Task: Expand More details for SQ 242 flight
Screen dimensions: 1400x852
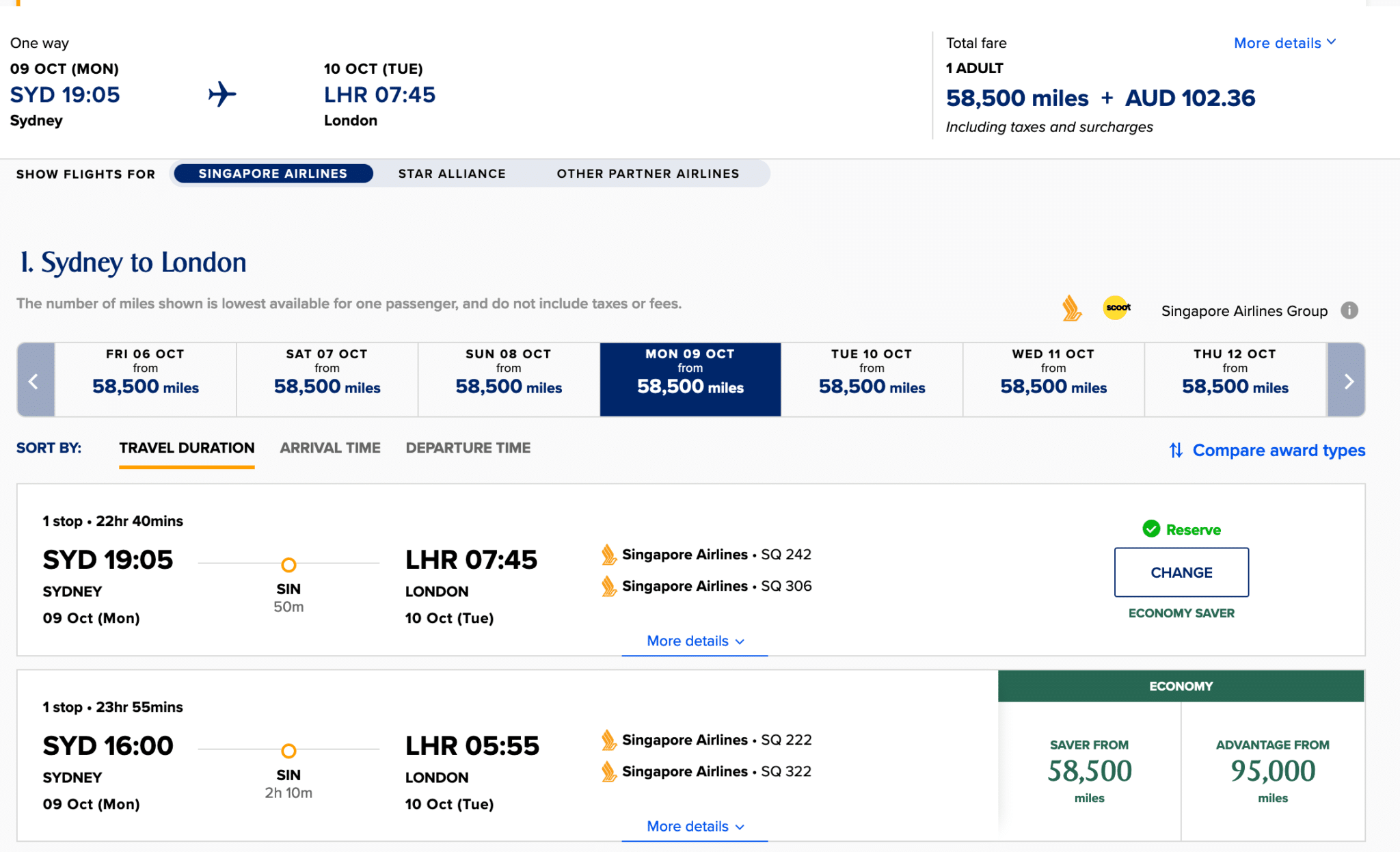Action: [695, 641]
